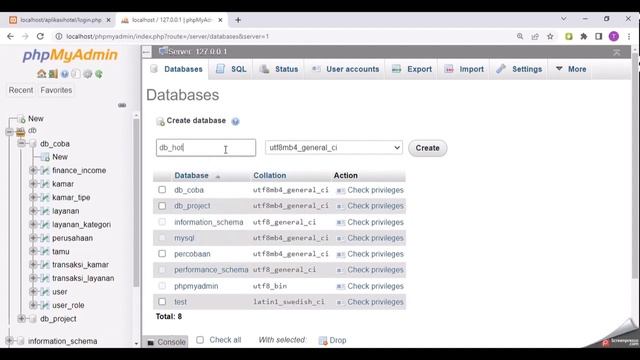Image resolution: width=640 pixels, height=360 pixels.
Task: Show Recent tables list
Action: 21,90
